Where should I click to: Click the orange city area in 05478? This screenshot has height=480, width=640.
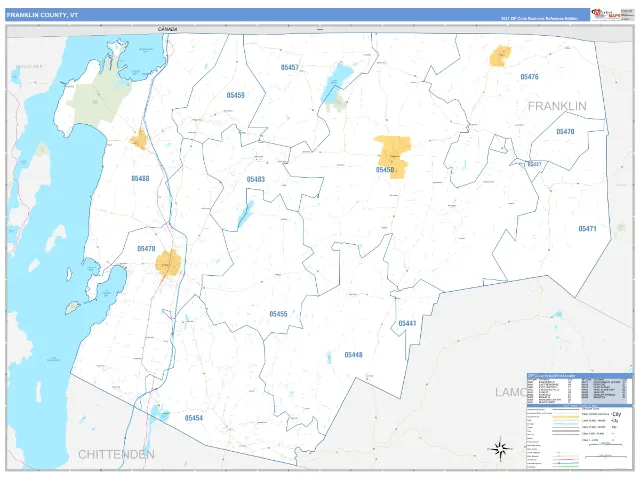[x=168, y=264]
